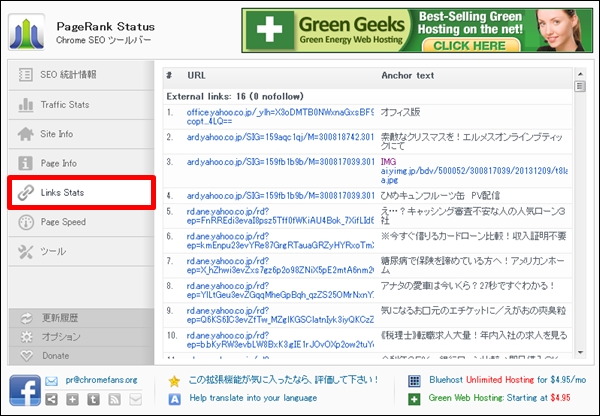
Task: Click the Links Stats chain icon
Action: tap(26, 193)
